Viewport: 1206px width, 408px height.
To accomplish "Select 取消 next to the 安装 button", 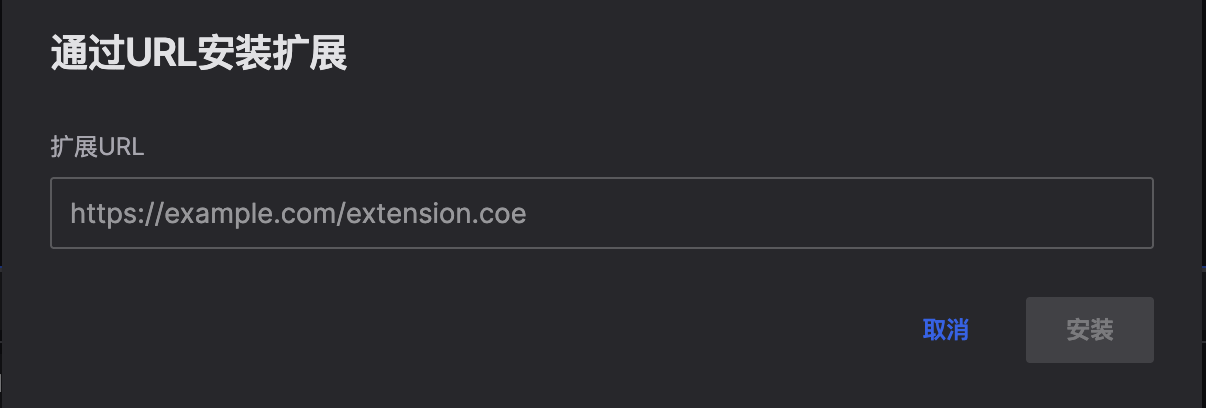I will coord(945,330).
